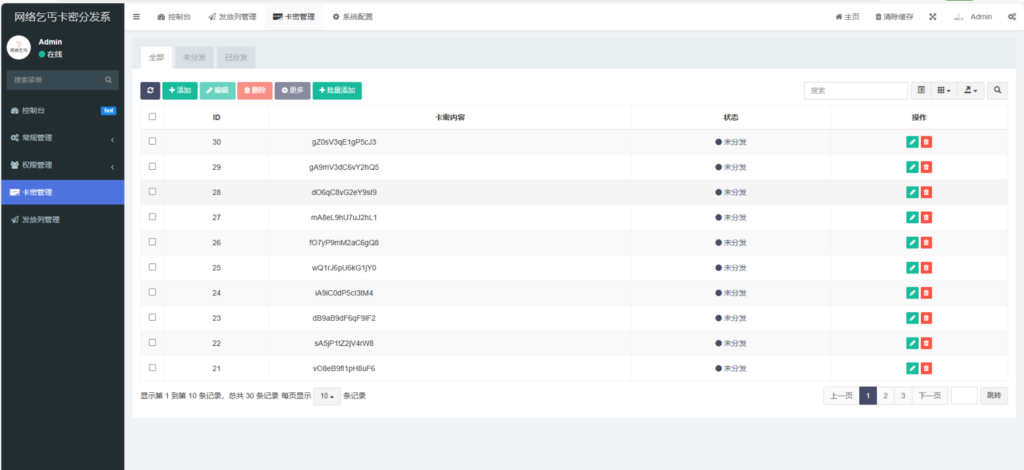
Task: Click the table 搜索 input field
Action: (x=842, y=90)
